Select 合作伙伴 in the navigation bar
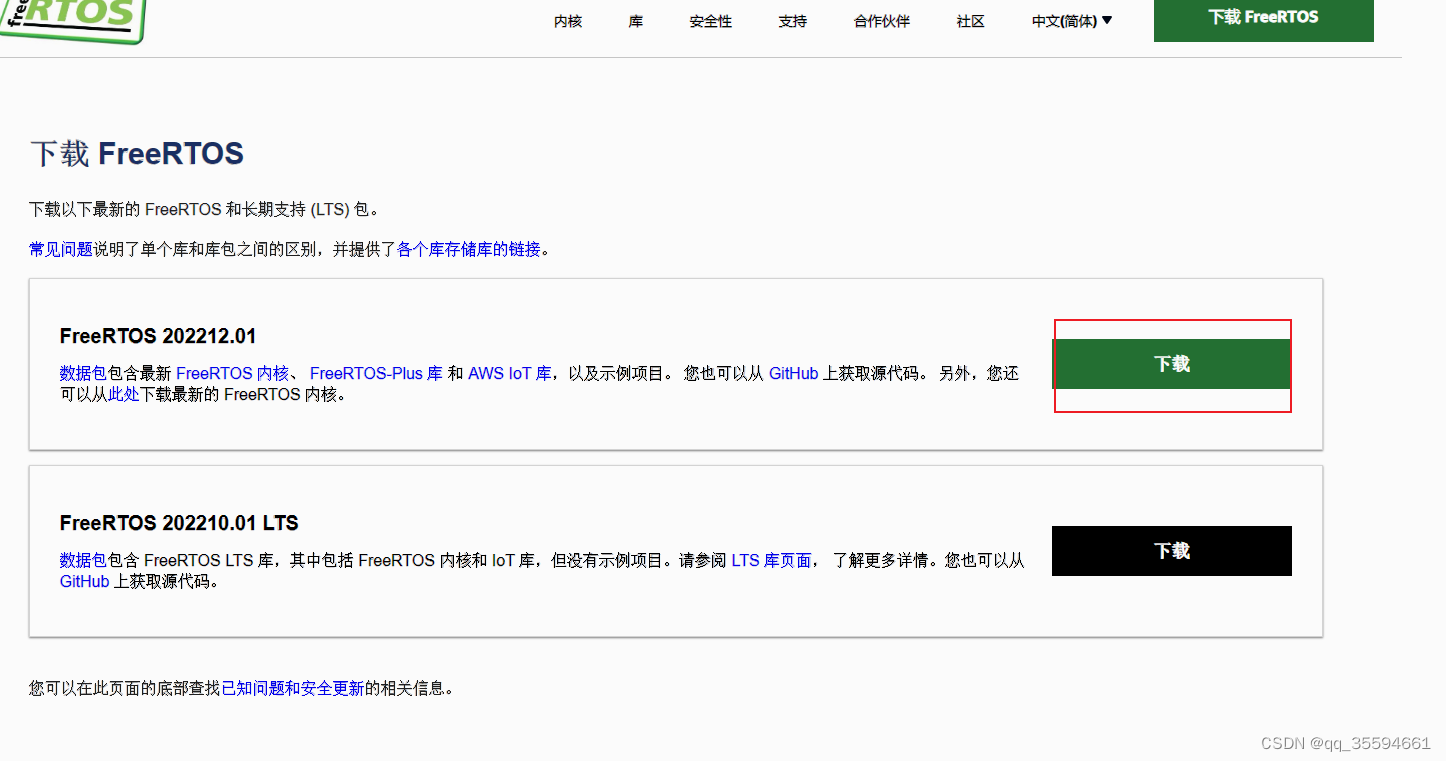 [881, 20]
